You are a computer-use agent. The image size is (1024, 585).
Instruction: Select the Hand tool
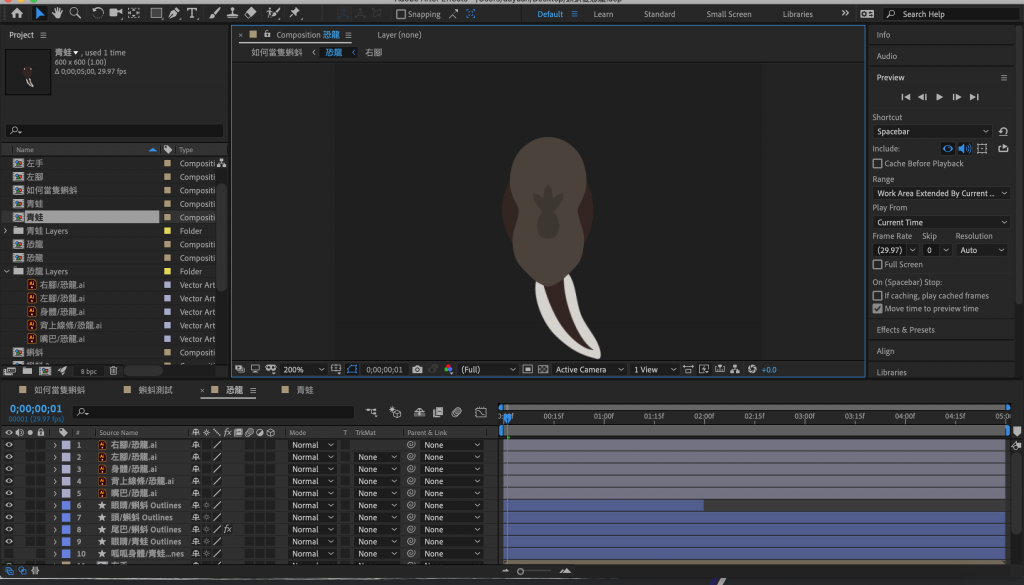tap(58, 14)
